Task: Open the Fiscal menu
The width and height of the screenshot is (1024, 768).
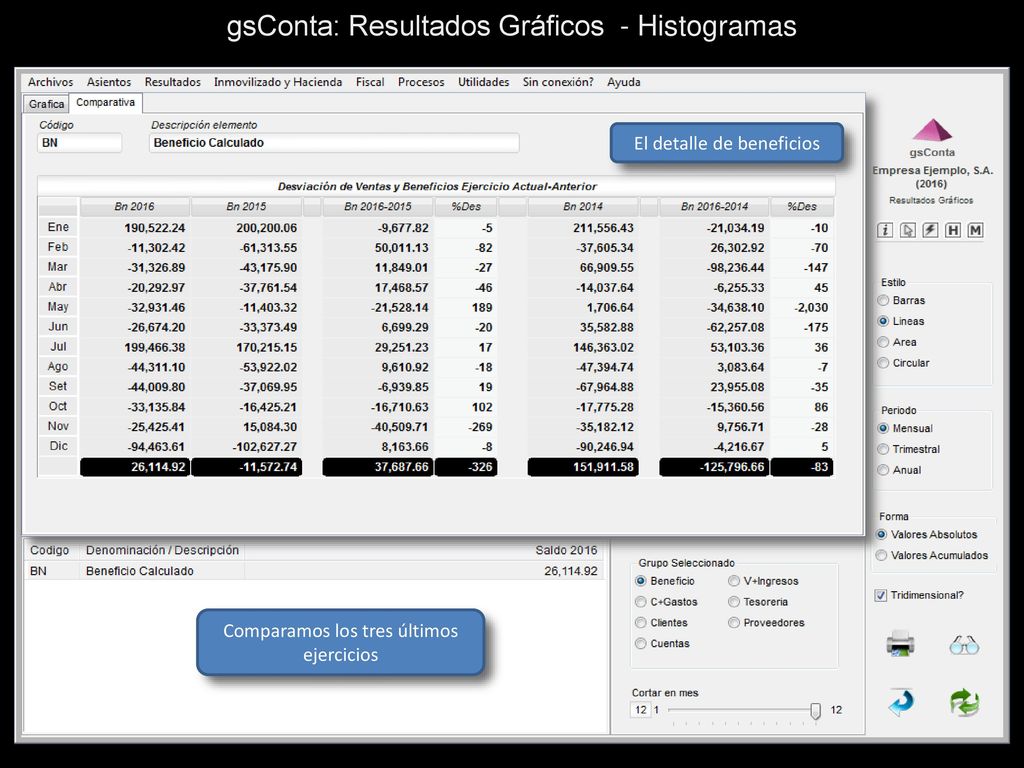Action: [x=370, y=82]
